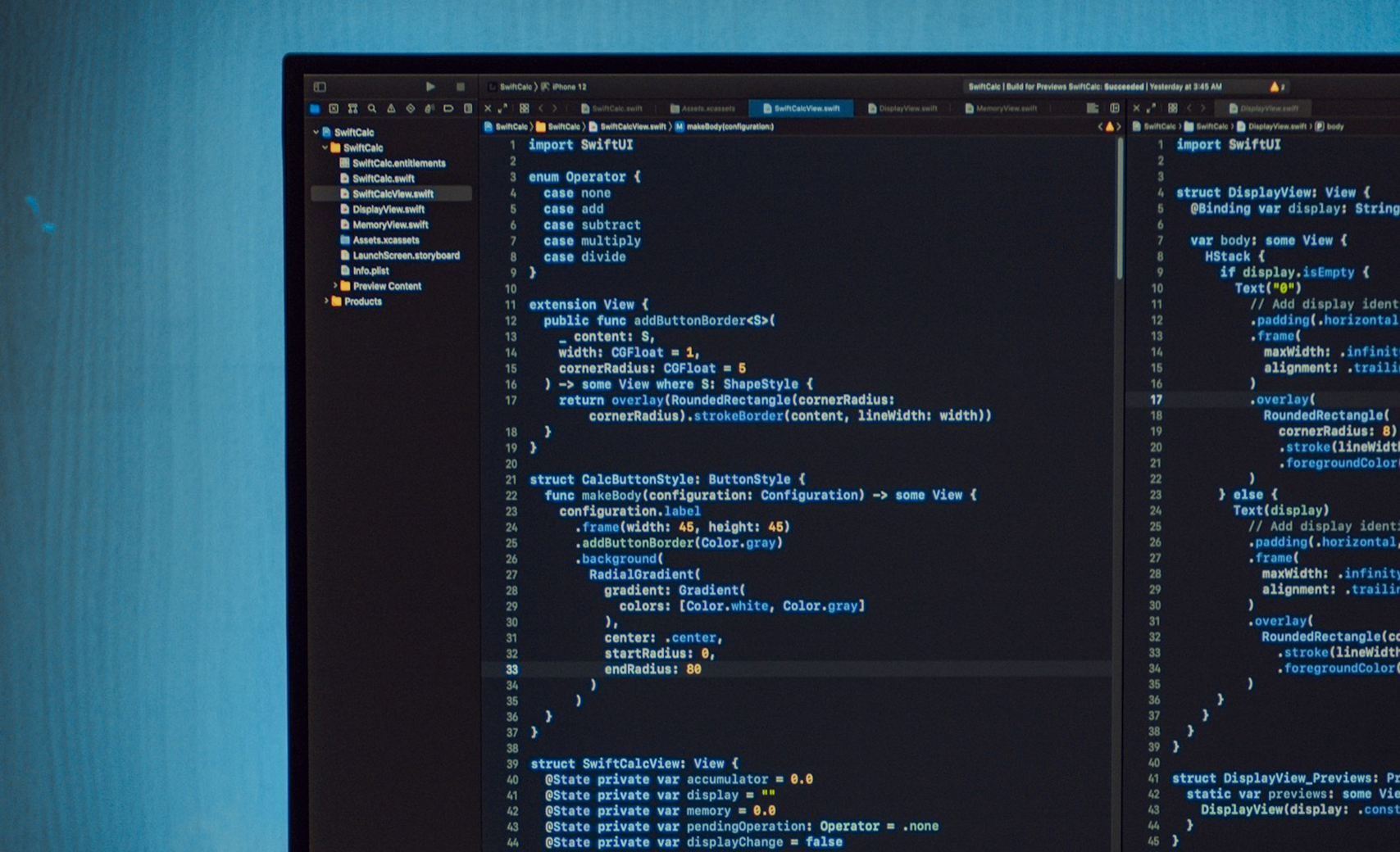Open makeBody(configuration:) in the jump bar
The width and height of the screenshot is (1400, 852).
click(x=728, y=127)
